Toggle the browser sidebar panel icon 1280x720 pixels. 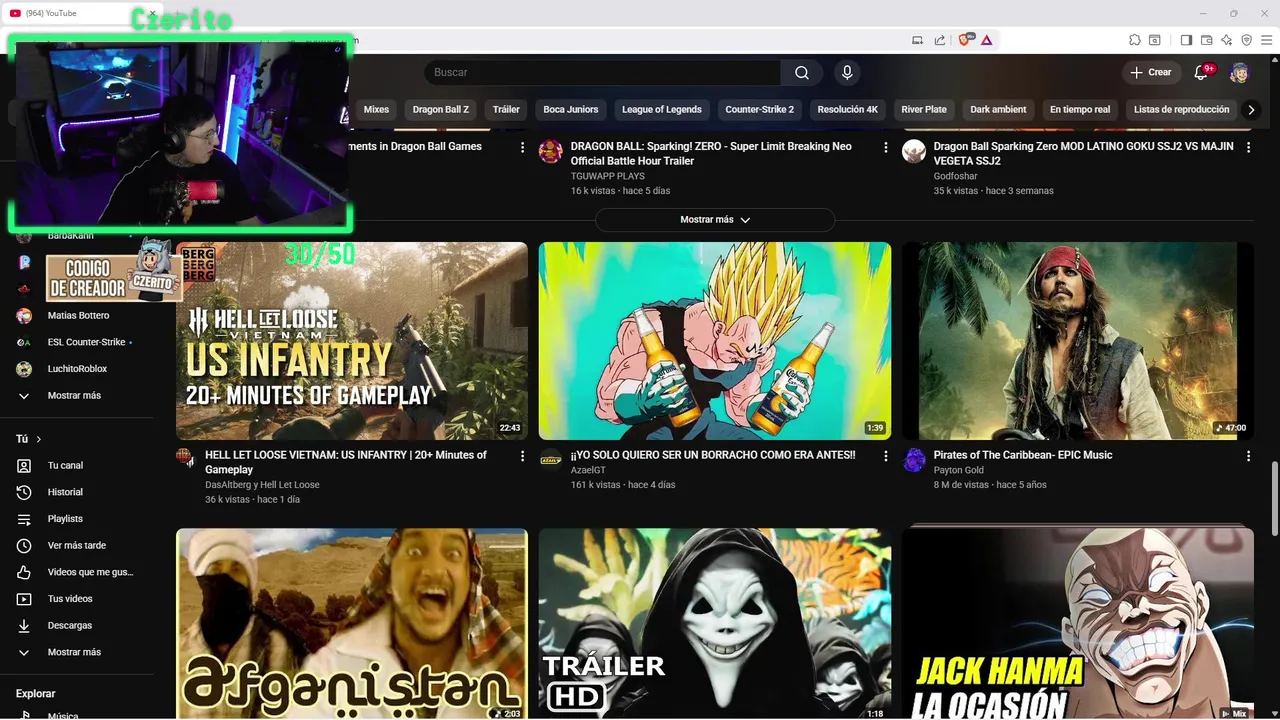(x=1186, y=40)
